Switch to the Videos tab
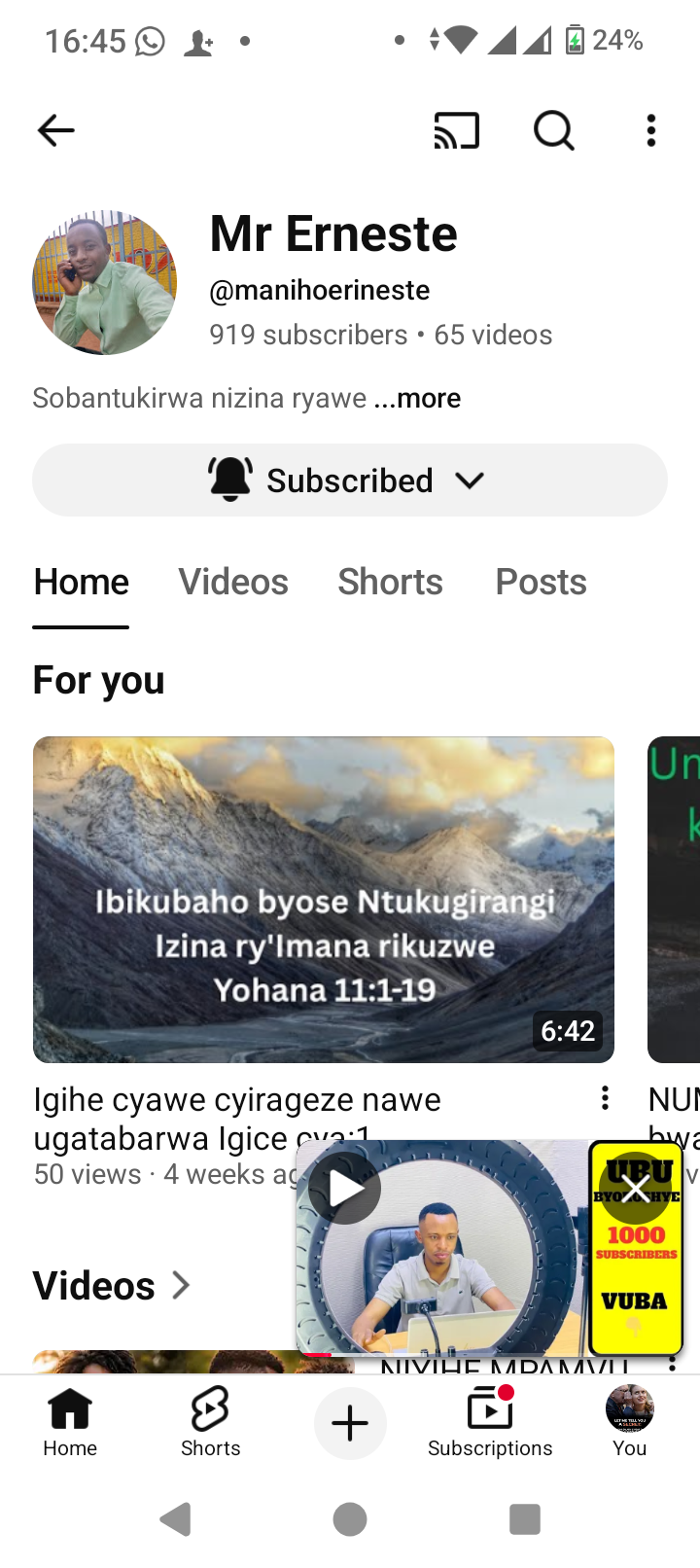Viewport: 700px width, 1568px height. pos(233,582)
